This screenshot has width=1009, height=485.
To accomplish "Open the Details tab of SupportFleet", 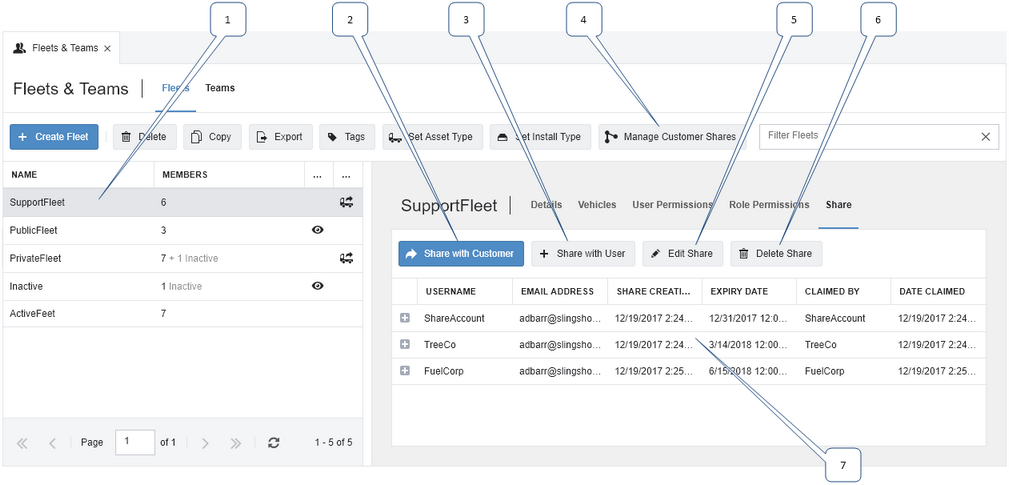I will coord(546,205).
